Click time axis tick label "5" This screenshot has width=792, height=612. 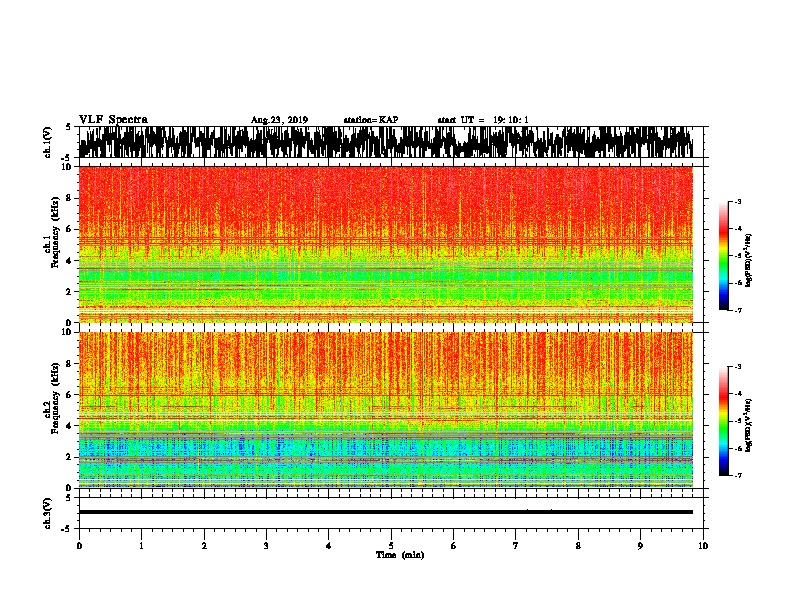point(391,546)
